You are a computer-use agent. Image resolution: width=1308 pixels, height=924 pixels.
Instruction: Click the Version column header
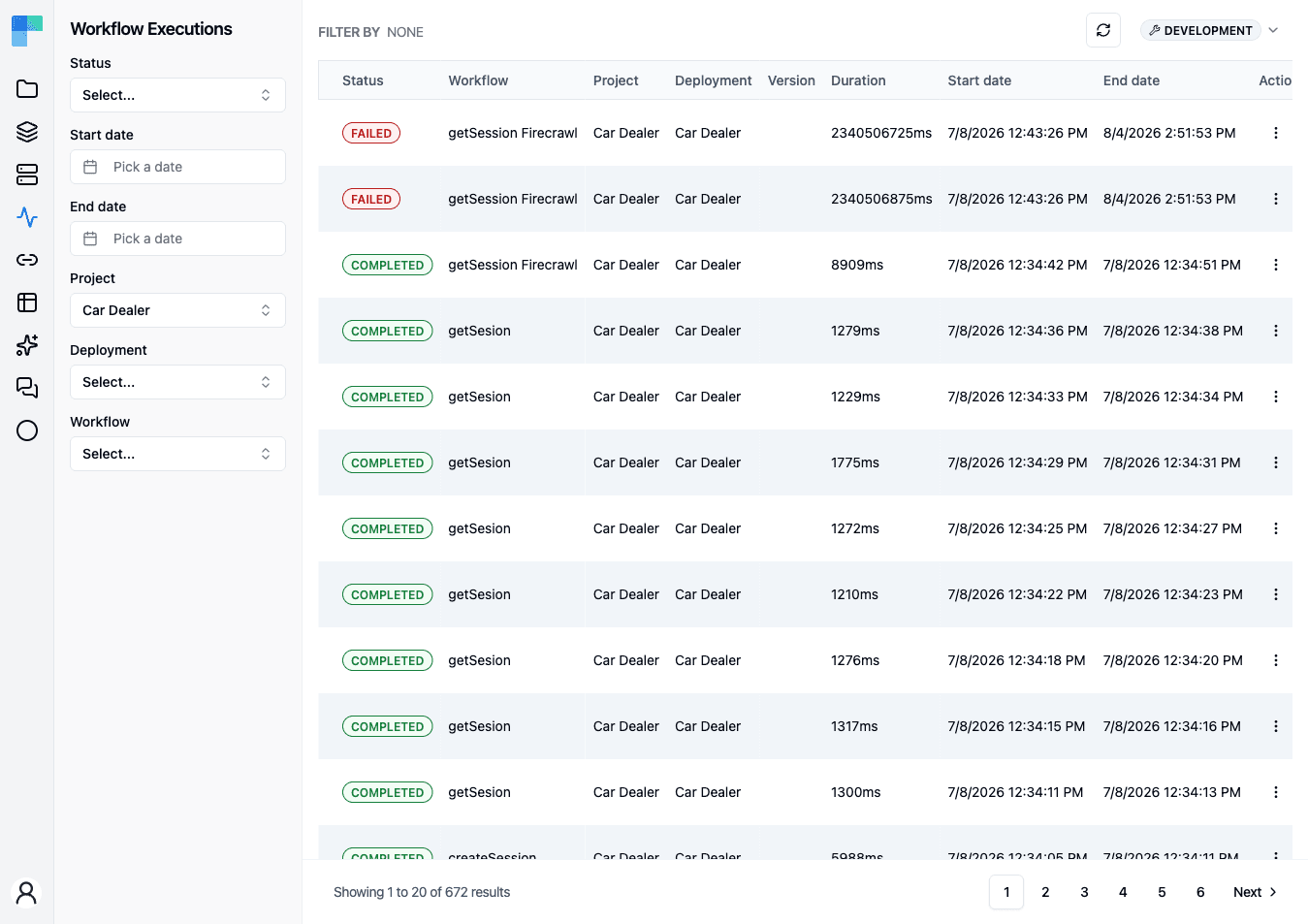[x=791, y=80]
